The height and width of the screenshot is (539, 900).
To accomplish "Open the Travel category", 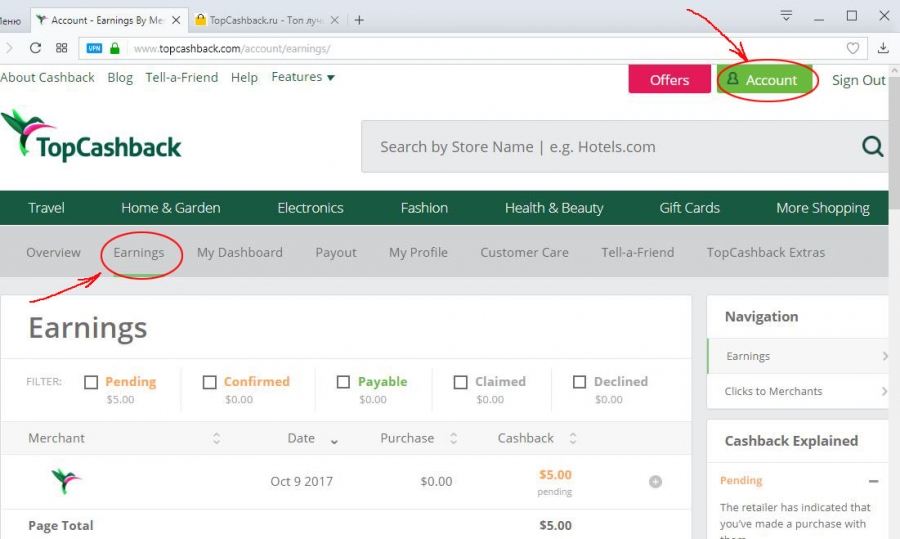I will pyautogui.click(x=46, y=208).
